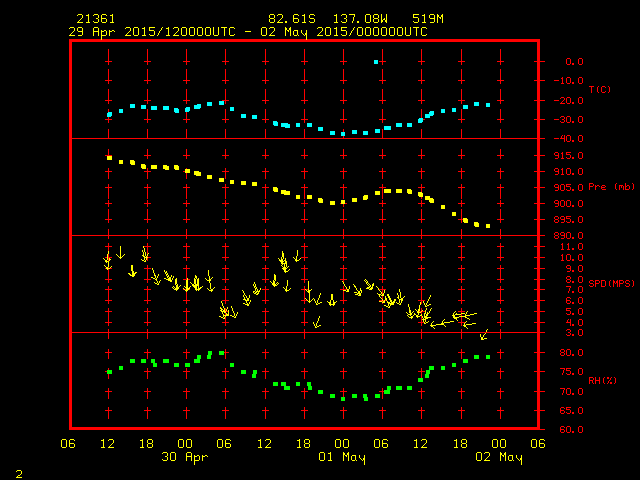The height and width of the screenshot is (480, 640).
Task: Click the "7.0" wind speed axis label
Action: click(x=574, y=290)
